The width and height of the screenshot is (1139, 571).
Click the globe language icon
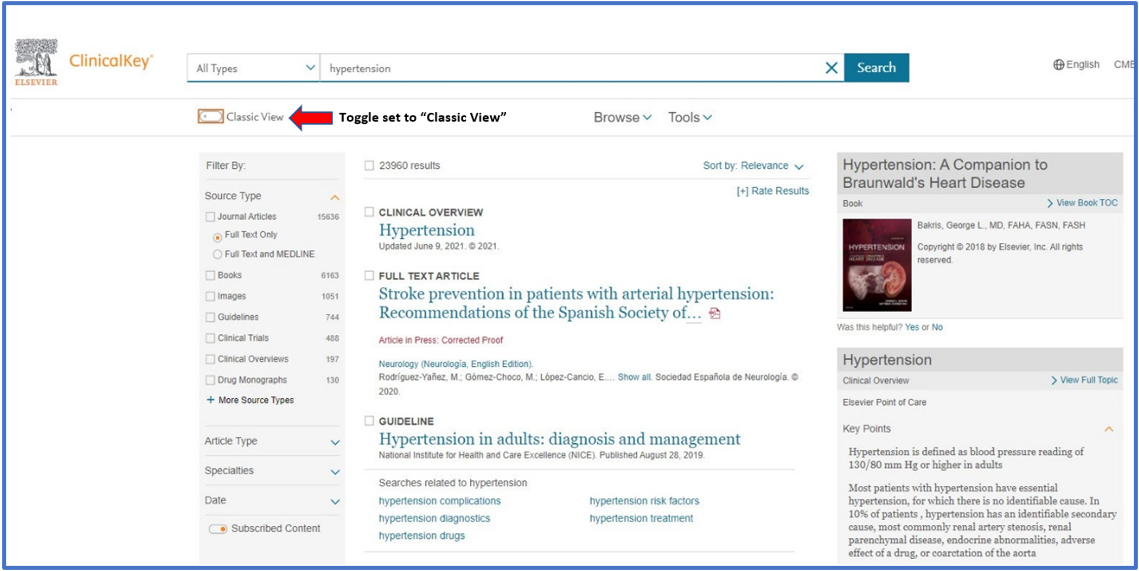coord(1058,65)
